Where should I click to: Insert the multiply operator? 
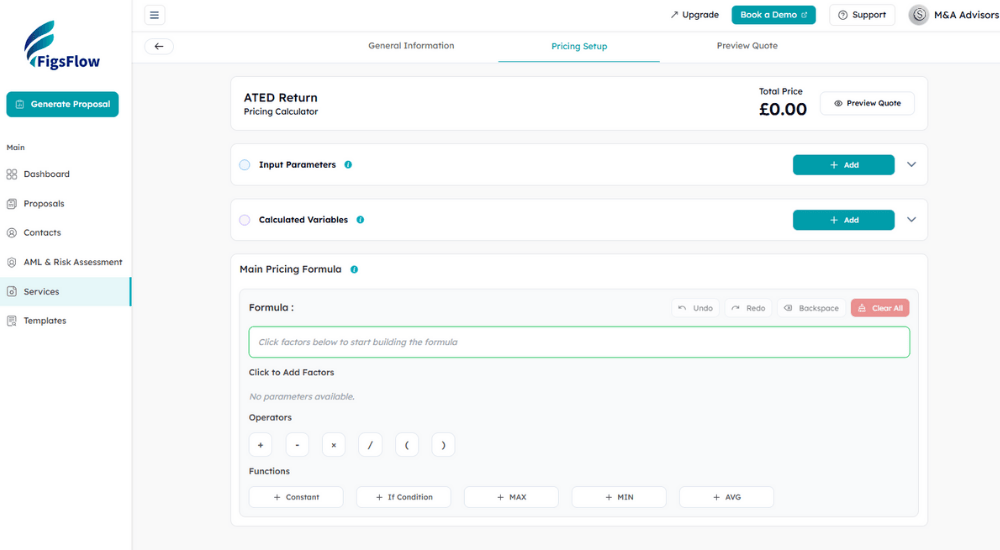click(x=334, y=445)
